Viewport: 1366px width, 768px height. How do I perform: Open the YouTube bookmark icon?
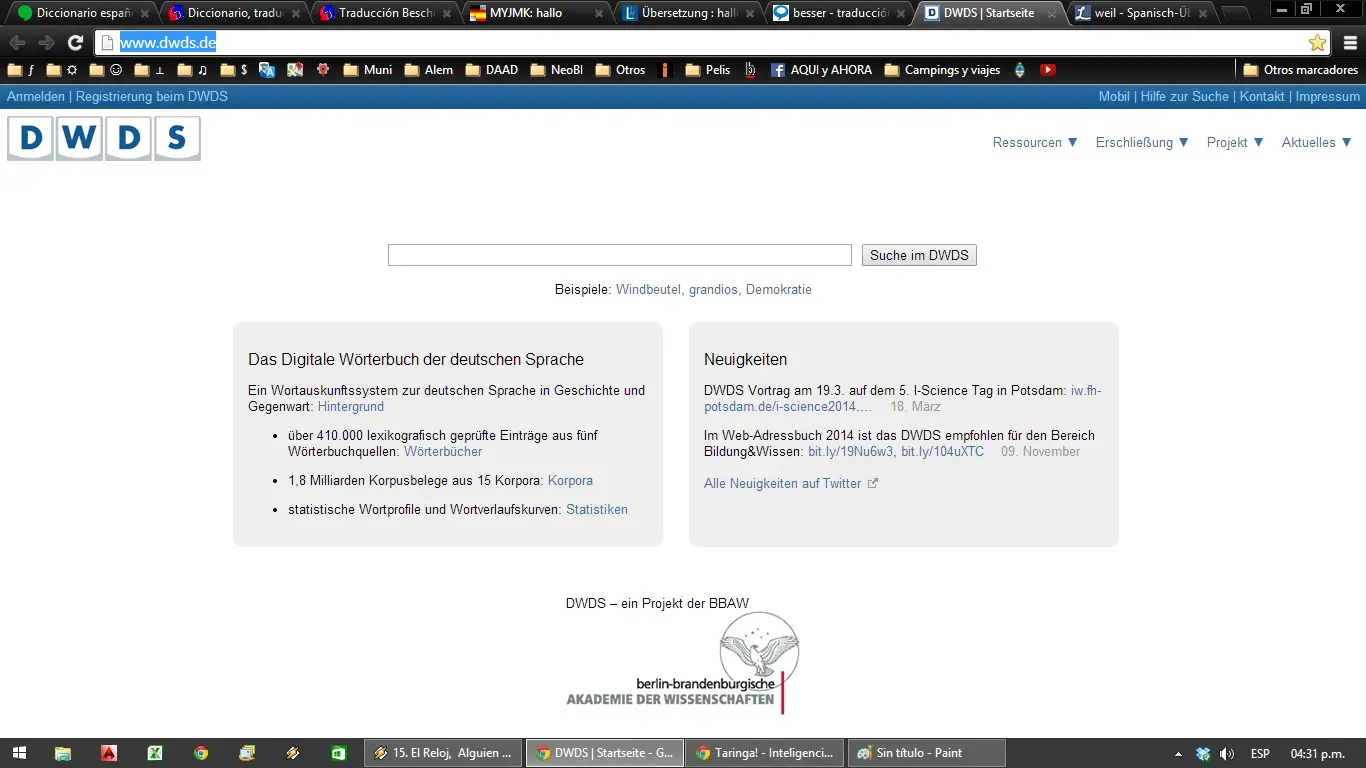coord(1048,70)
